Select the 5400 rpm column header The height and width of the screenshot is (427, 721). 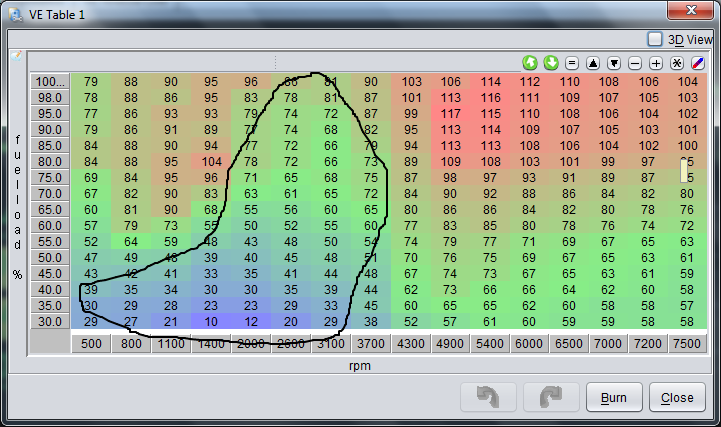tap(490, 343)
